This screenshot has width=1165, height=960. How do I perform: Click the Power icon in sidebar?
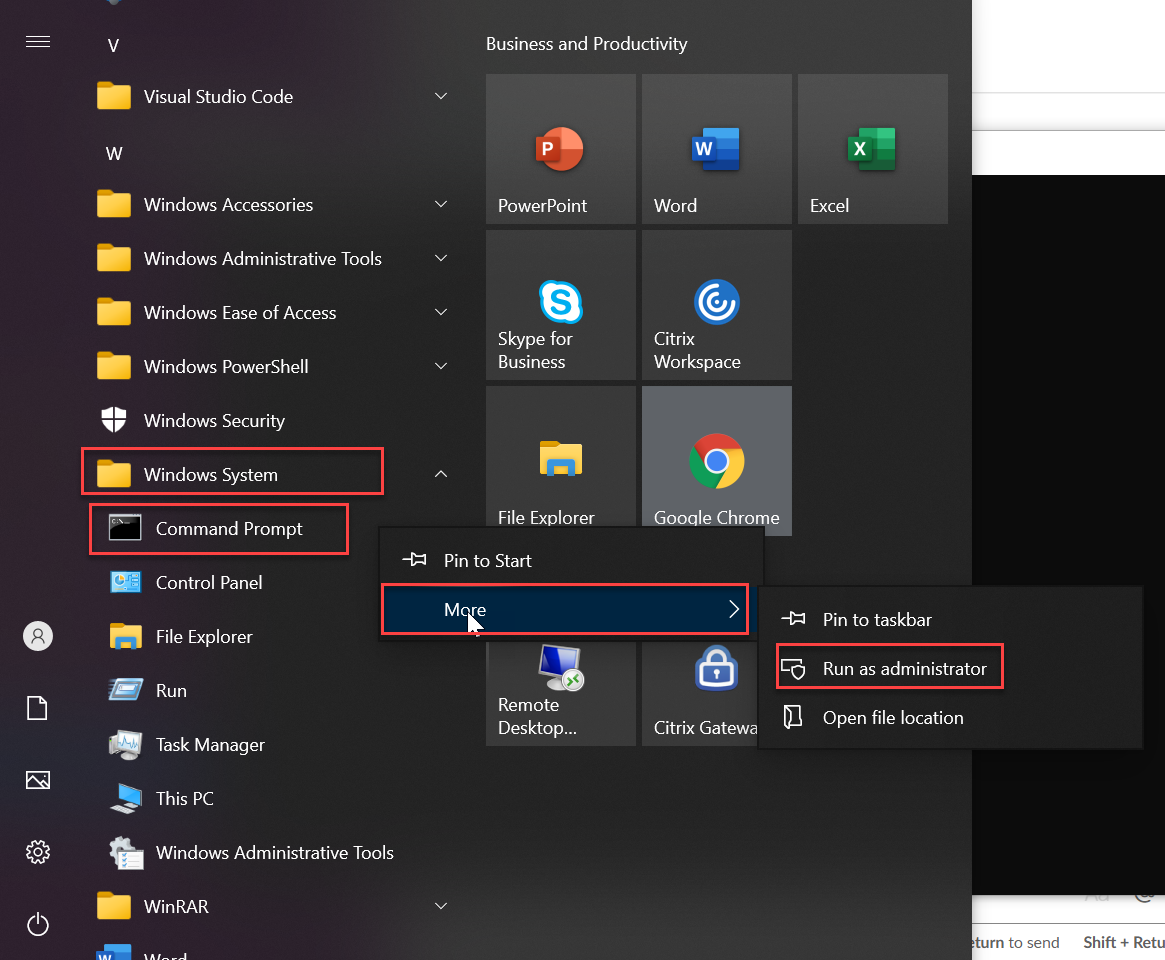tap(38, 924)
